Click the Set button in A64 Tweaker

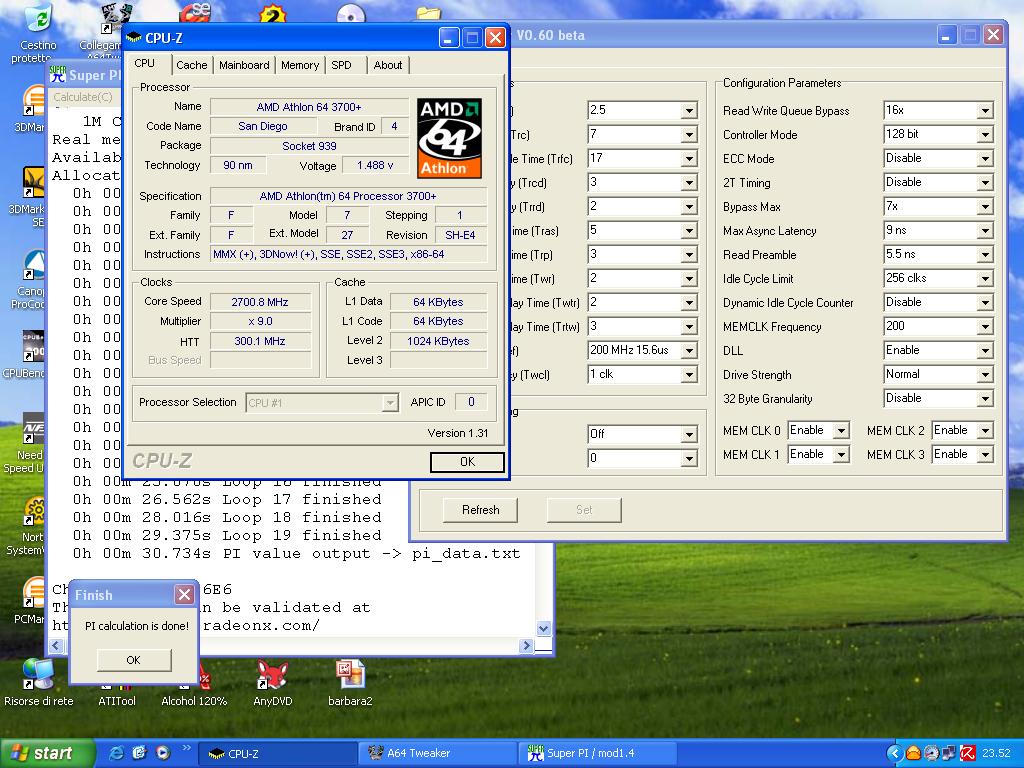click(584, 509)
